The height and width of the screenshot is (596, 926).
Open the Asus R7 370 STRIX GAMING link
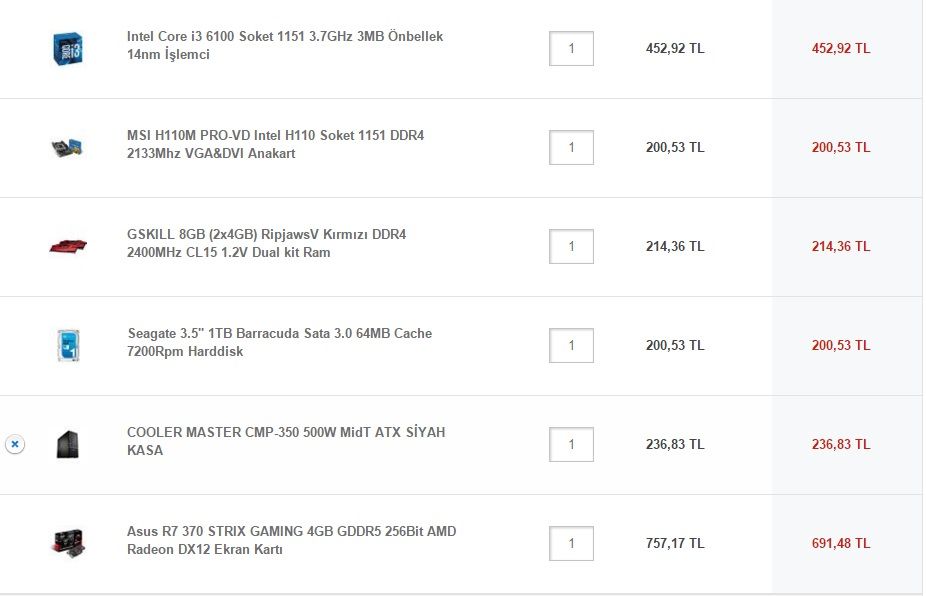click(x=291, y=540)
